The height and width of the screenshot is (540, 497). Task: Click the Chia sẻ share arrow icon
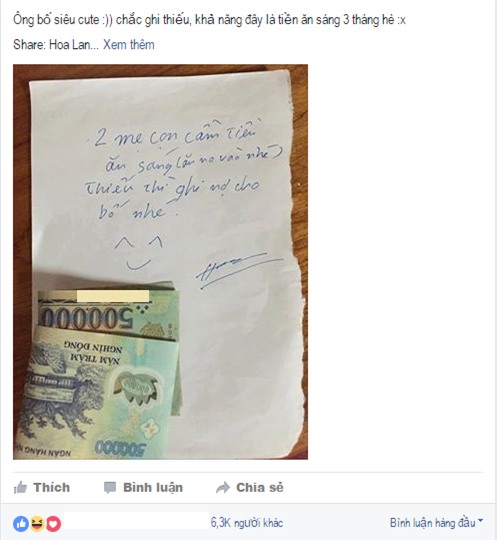pos(223,487)
